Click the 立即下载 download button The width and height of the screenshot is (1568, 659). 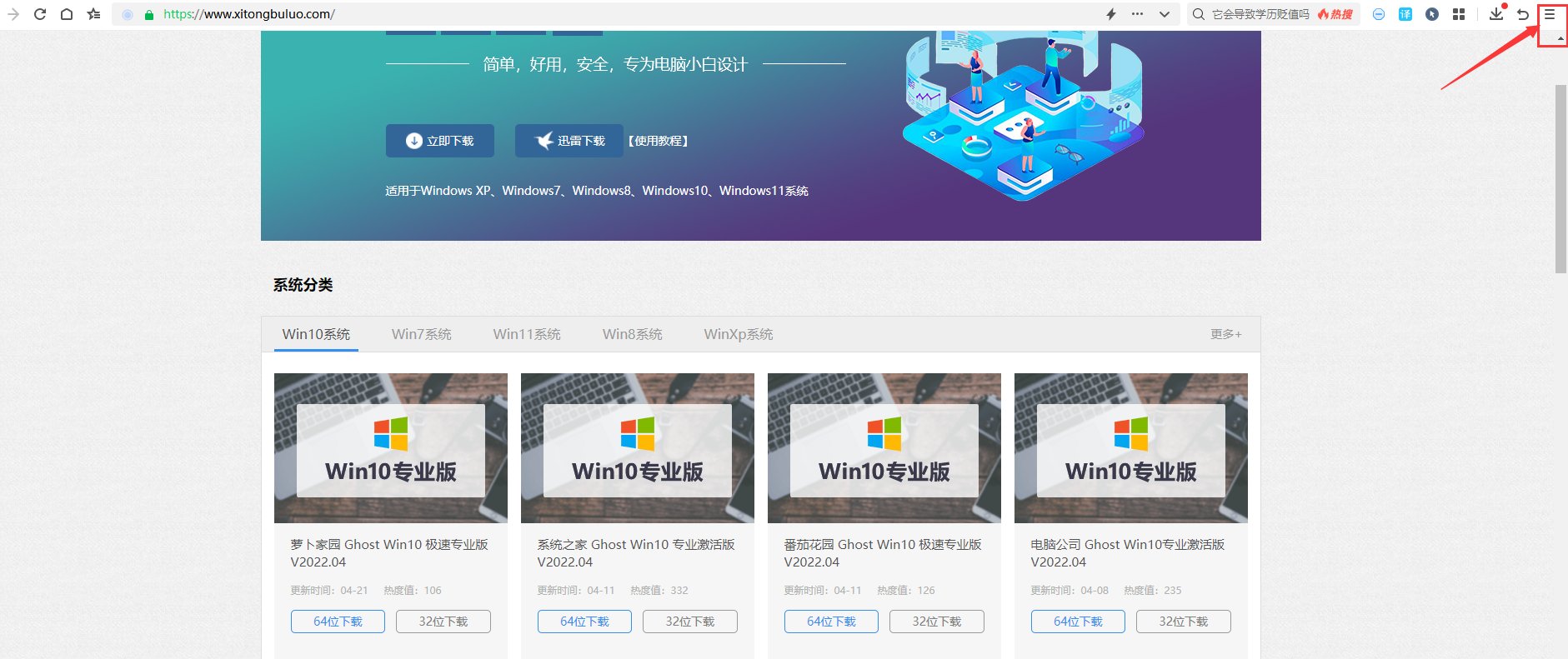point(440,141)
